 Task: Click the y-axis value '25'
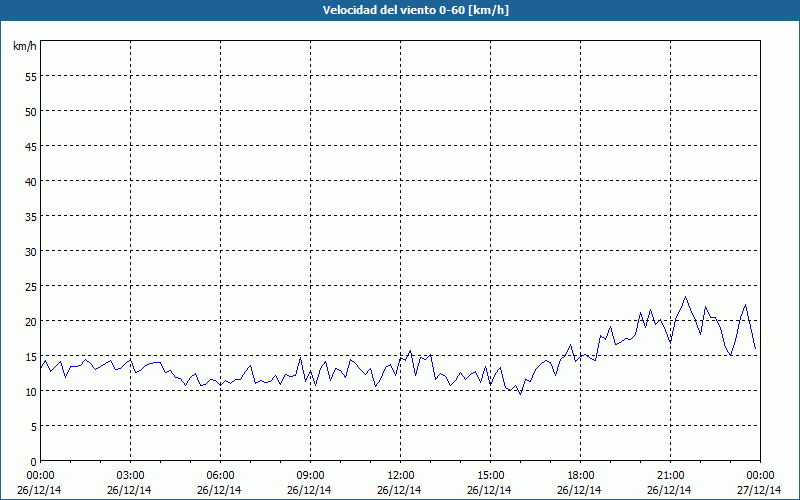point(31,286)
